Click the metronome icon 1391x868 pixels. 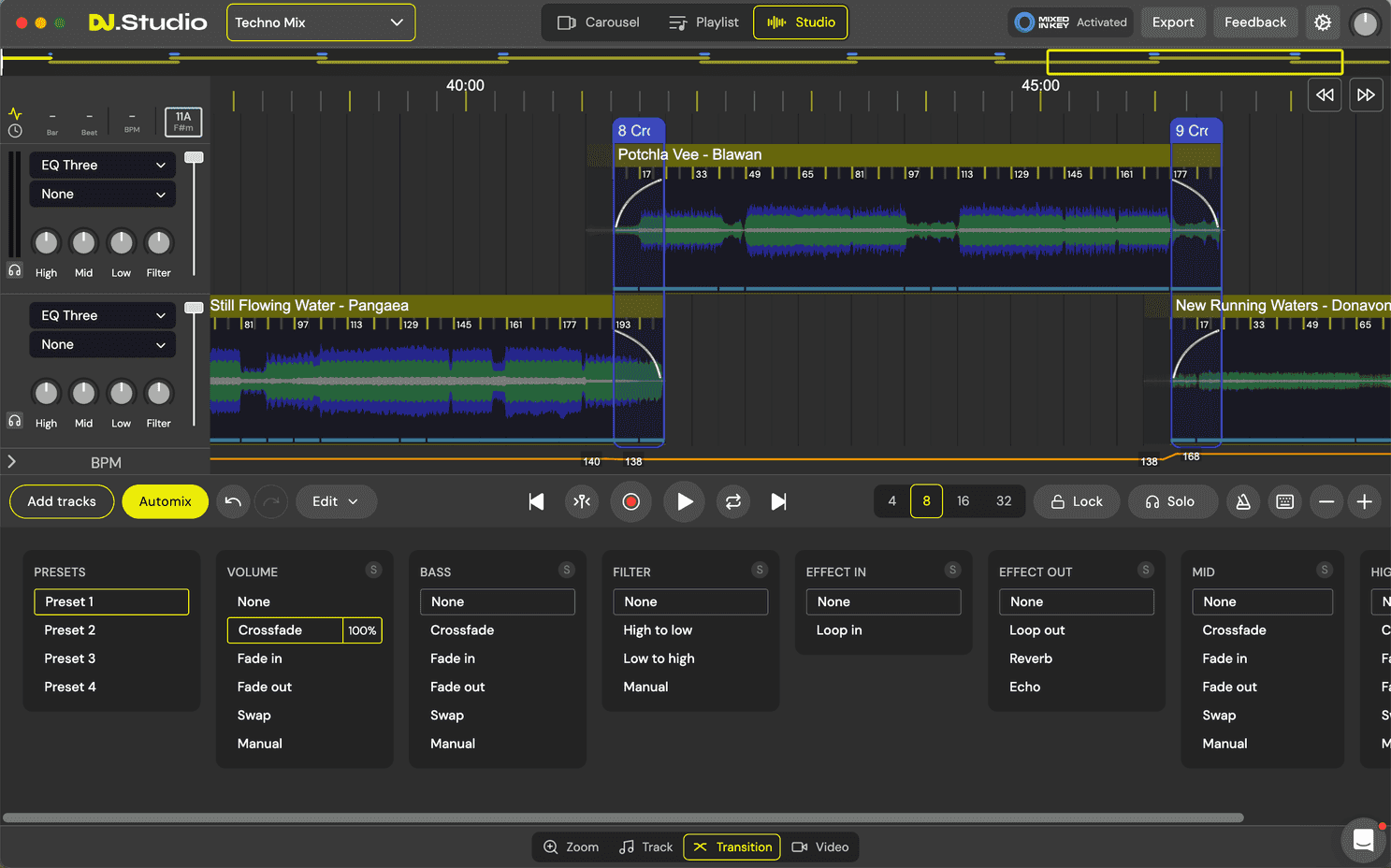1243,501
